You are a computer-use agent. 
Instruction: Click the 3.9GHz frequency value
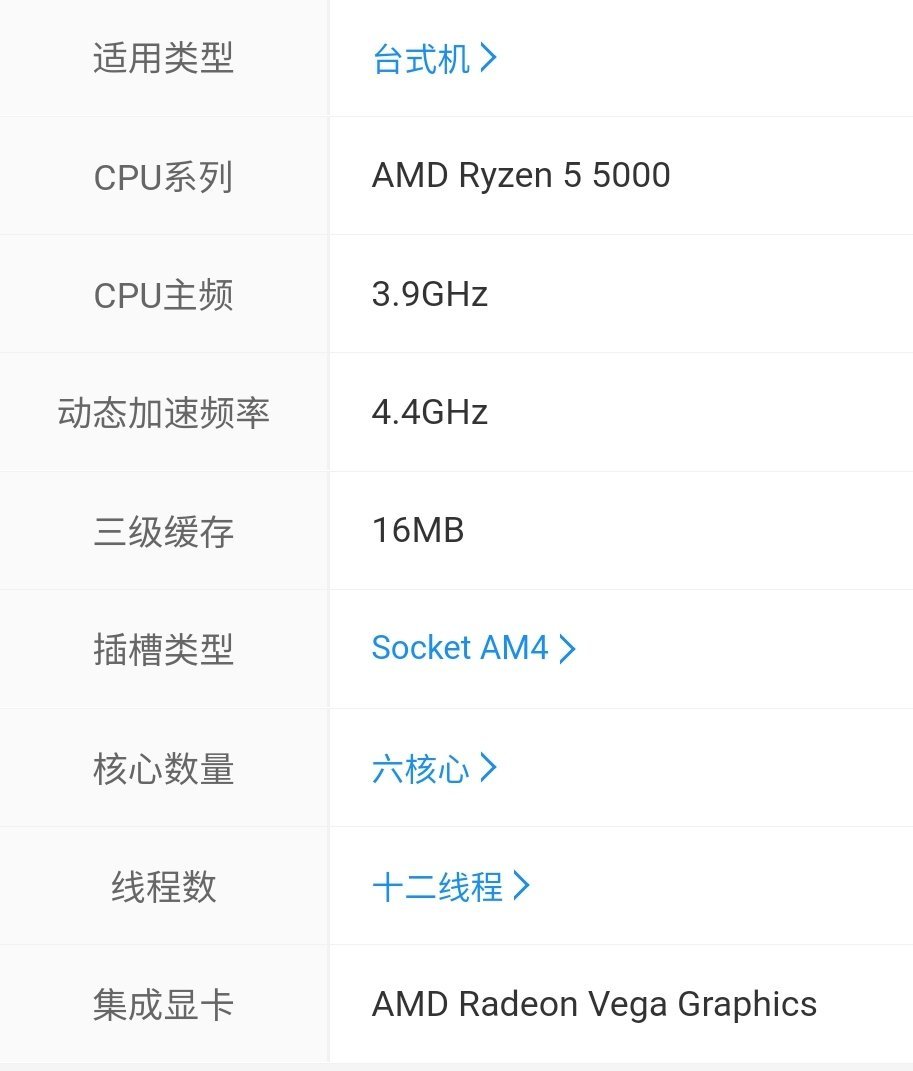(430, 294)
